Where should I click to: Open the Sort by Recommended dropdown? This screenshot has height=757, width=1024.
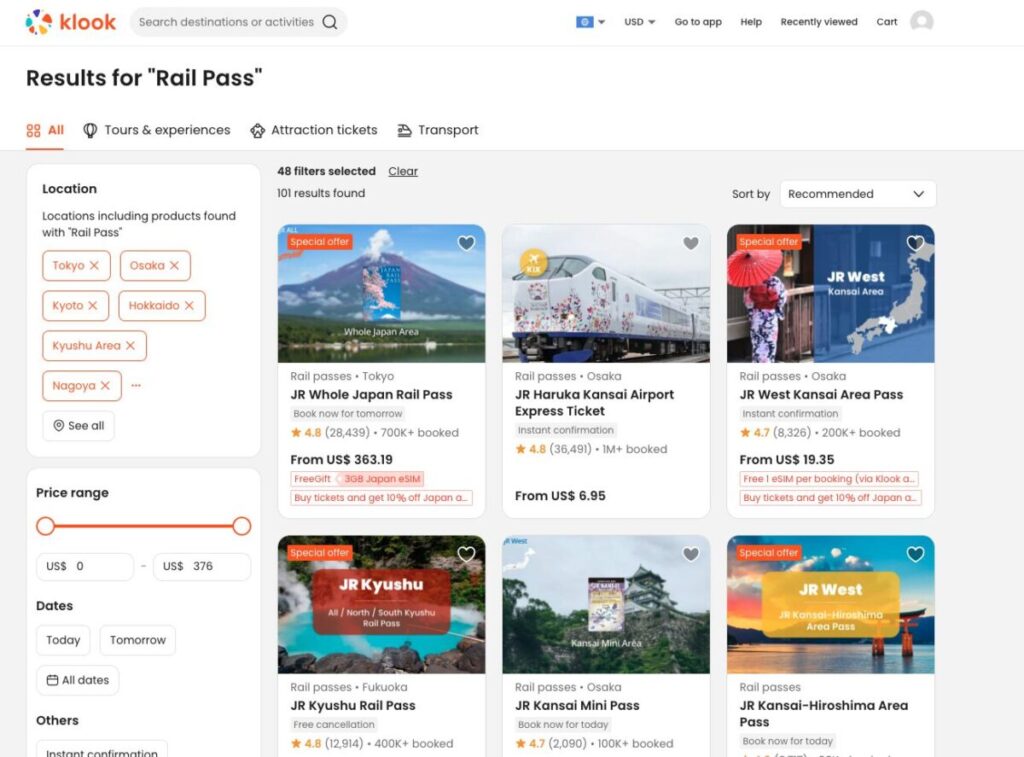(x=857, y=194)
